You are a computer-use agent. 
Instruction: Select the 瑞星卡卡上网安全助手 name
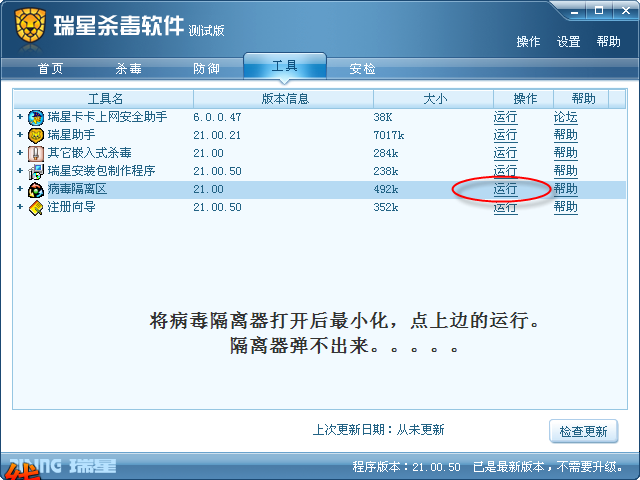(x=107, y=117)
